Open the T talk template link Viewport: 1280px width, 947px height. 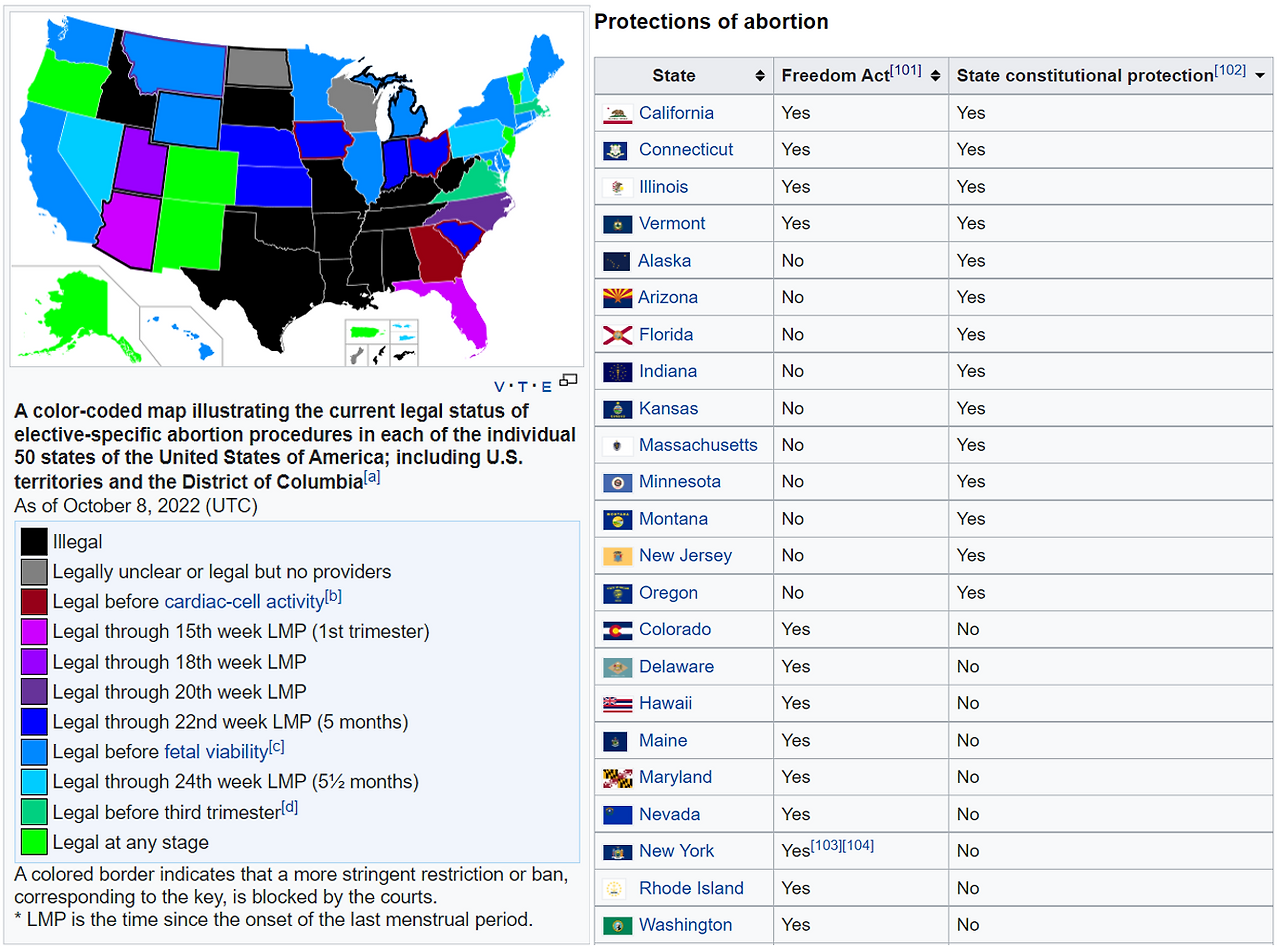pyautogui.click(x=523, y=387)
